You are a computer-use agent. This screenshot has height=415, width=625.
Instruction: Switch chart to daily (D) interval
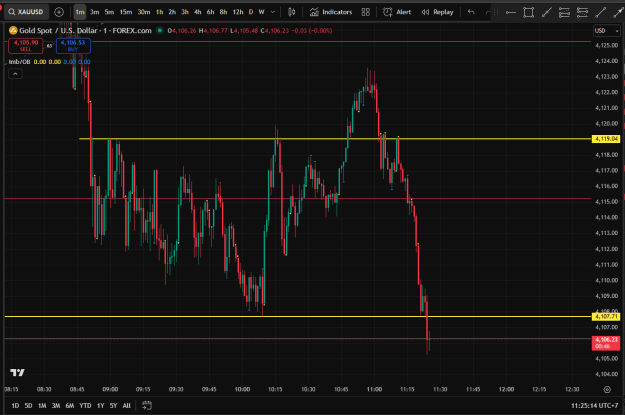tap(251, 12)
